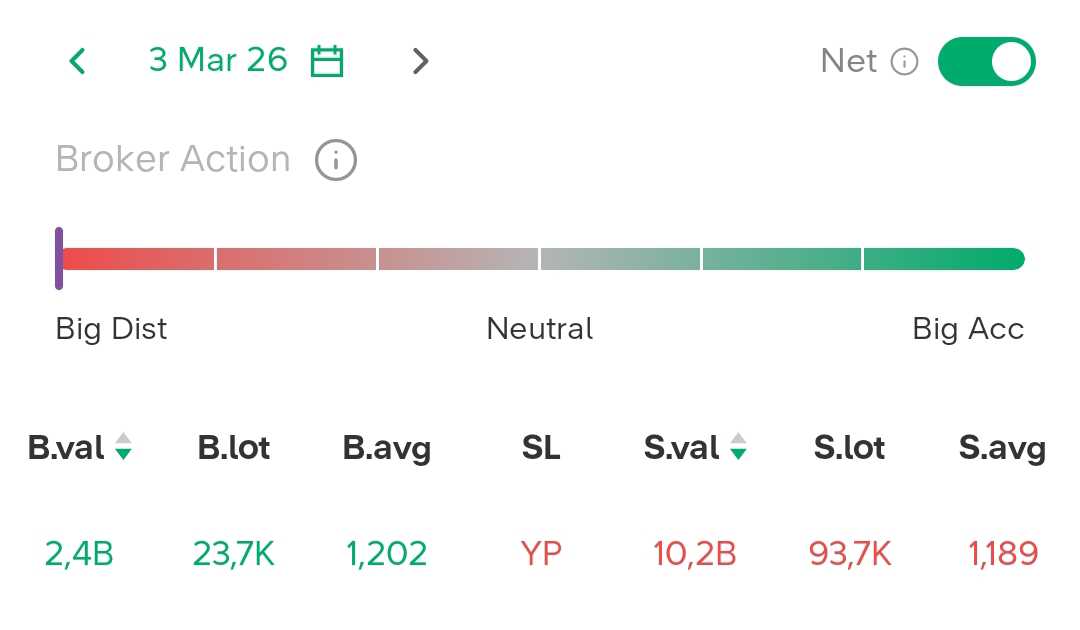This screenshot has height=630, width=1080.
Task: Open the calendar date picker icon
Action: pyautogui.click(x=327, y=62)
